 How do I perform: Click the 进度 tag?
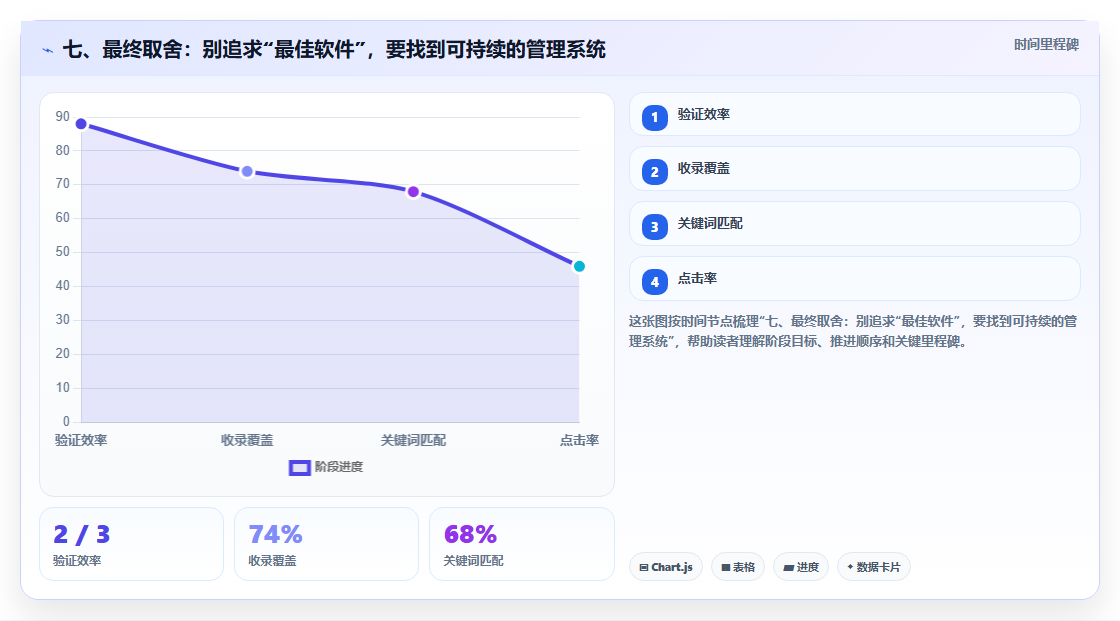coord(801,567)
